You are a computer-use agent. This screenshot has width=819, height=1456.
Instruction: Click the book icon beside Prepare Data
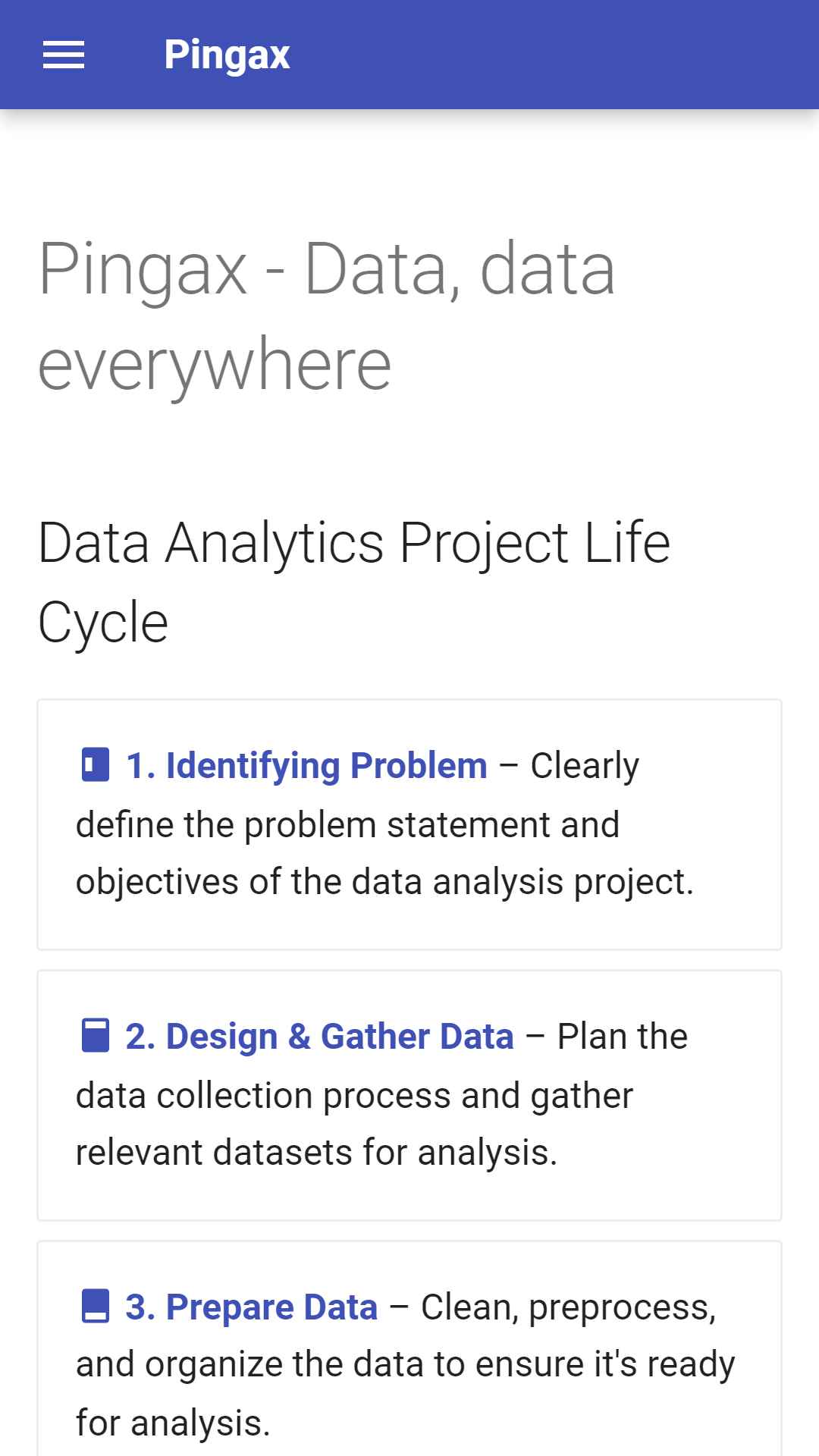click(95, 1306)
